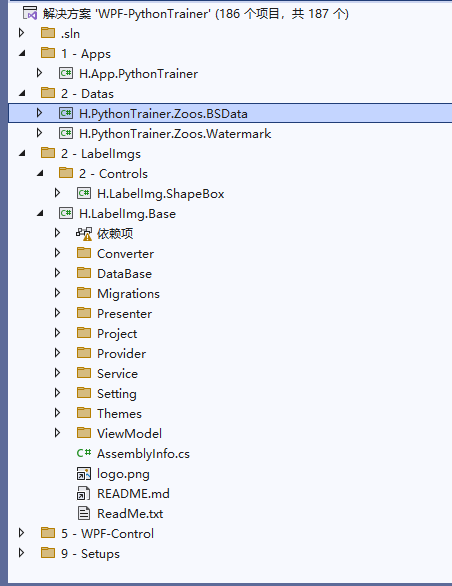The width and height of the screenshot is (452, 586).
Task: Click the H.PythonTrainer.Zoos.BSData project icon
Action: [66, 113]
